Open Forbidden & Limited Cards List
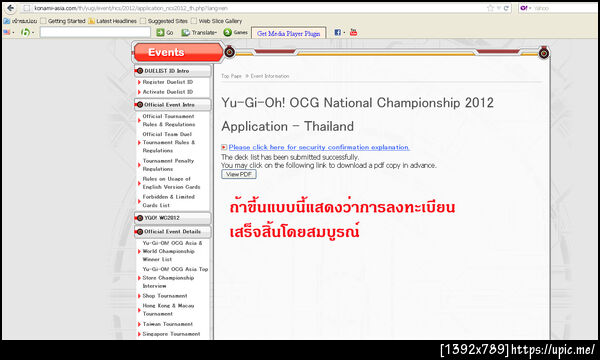 coord(168,201)
